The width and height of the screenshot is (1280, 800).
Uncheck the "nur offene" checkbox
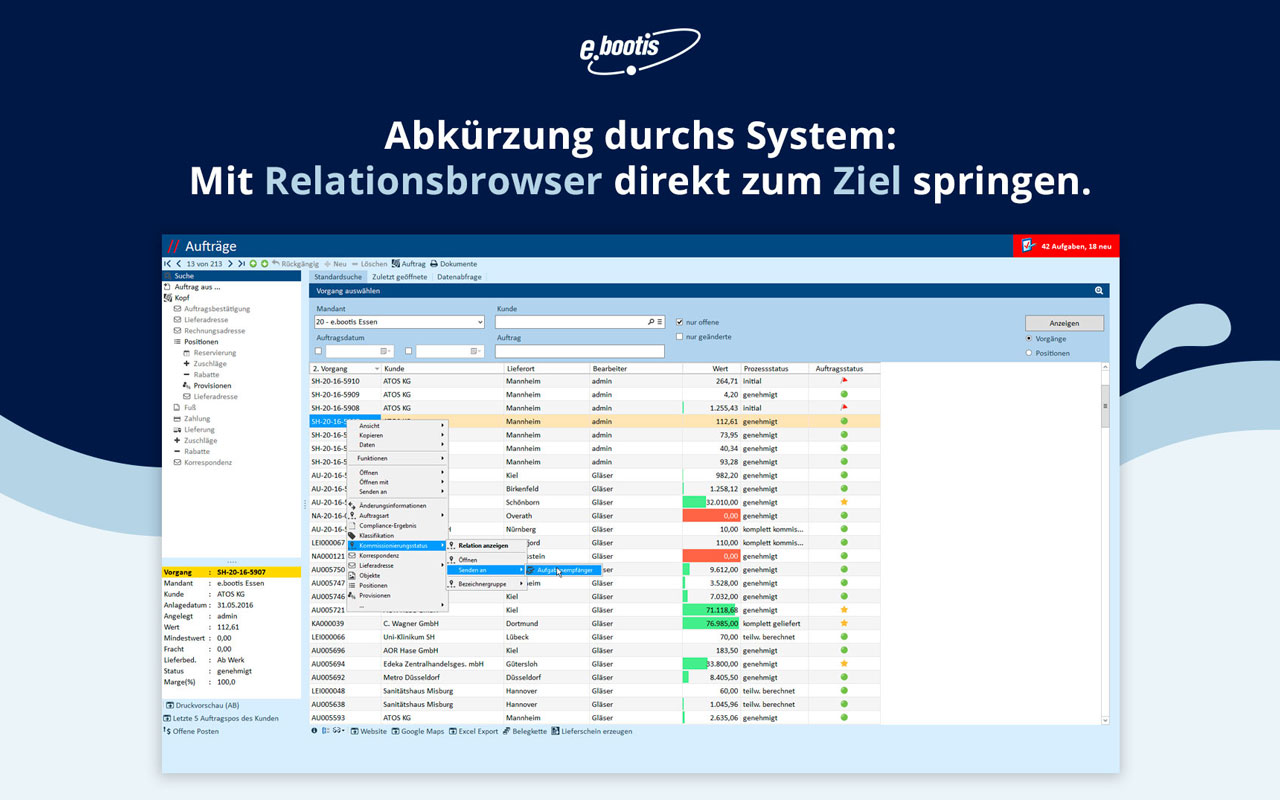click(680, 322)
